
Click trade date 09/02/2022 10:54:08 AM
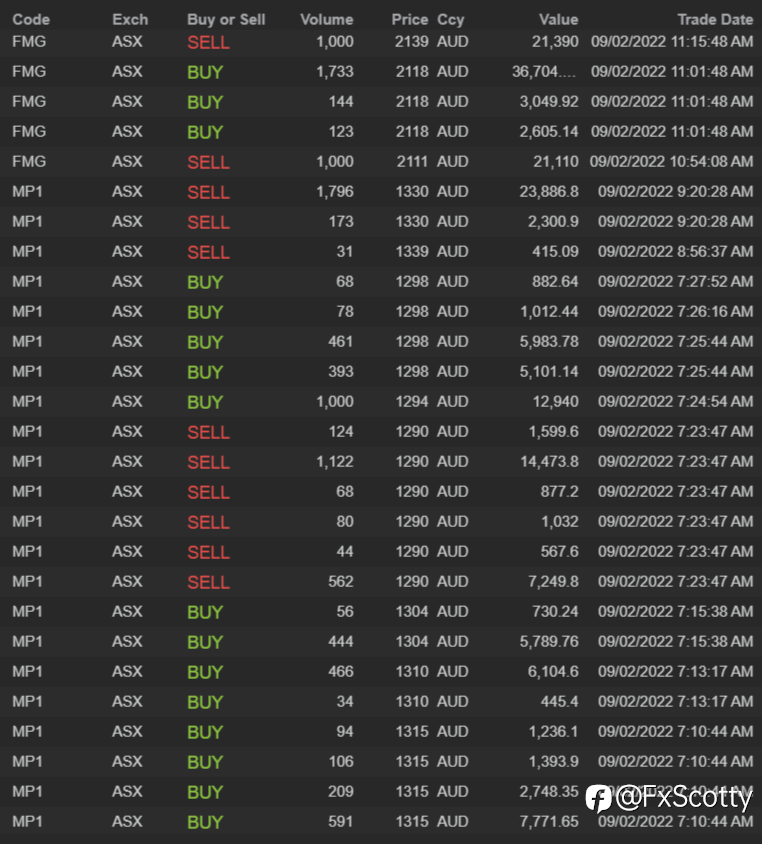tap(671, 161)
